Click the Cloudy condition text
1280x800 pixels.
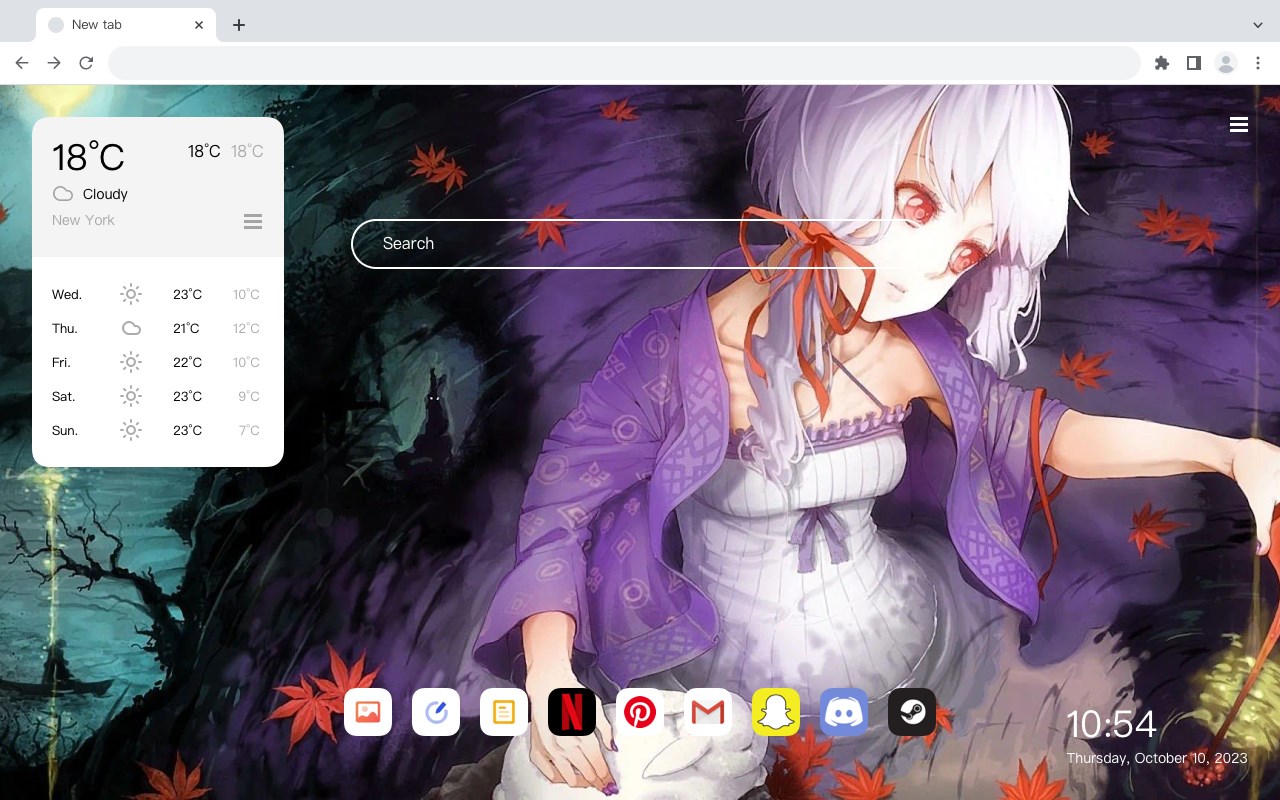105,194
